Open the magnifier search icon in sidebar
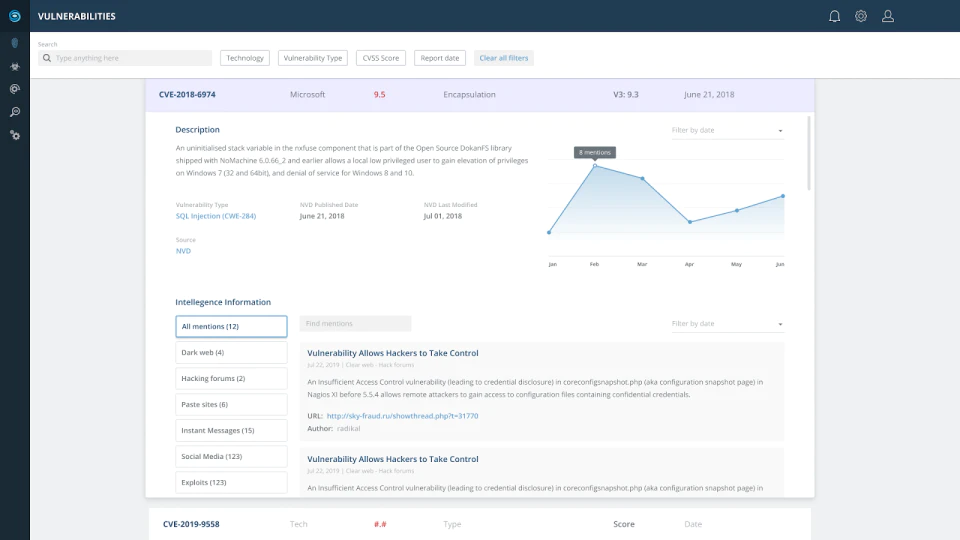Viewport: 960px width, 540px height. (15, 112)
